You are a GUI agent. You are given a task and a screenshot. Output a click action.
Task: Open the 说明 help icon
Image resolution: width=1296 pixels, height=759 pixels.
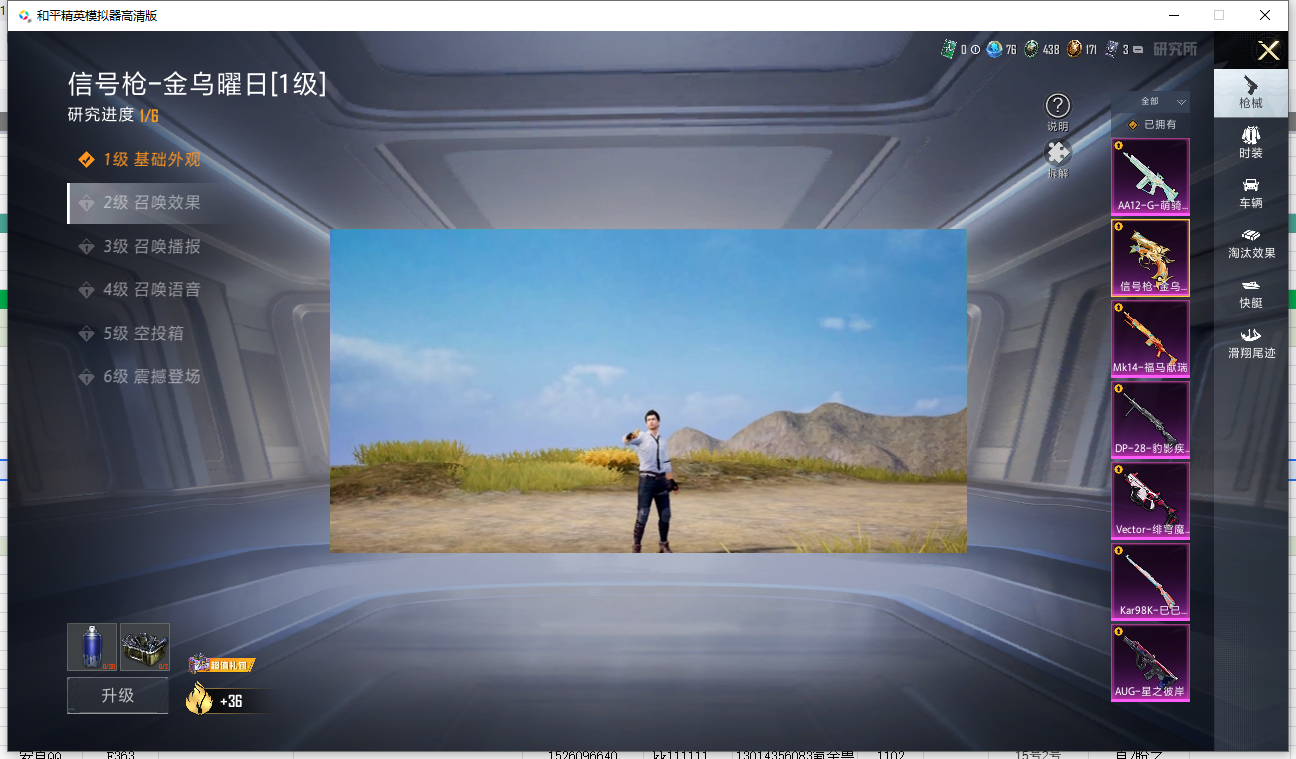(1058, 105)
